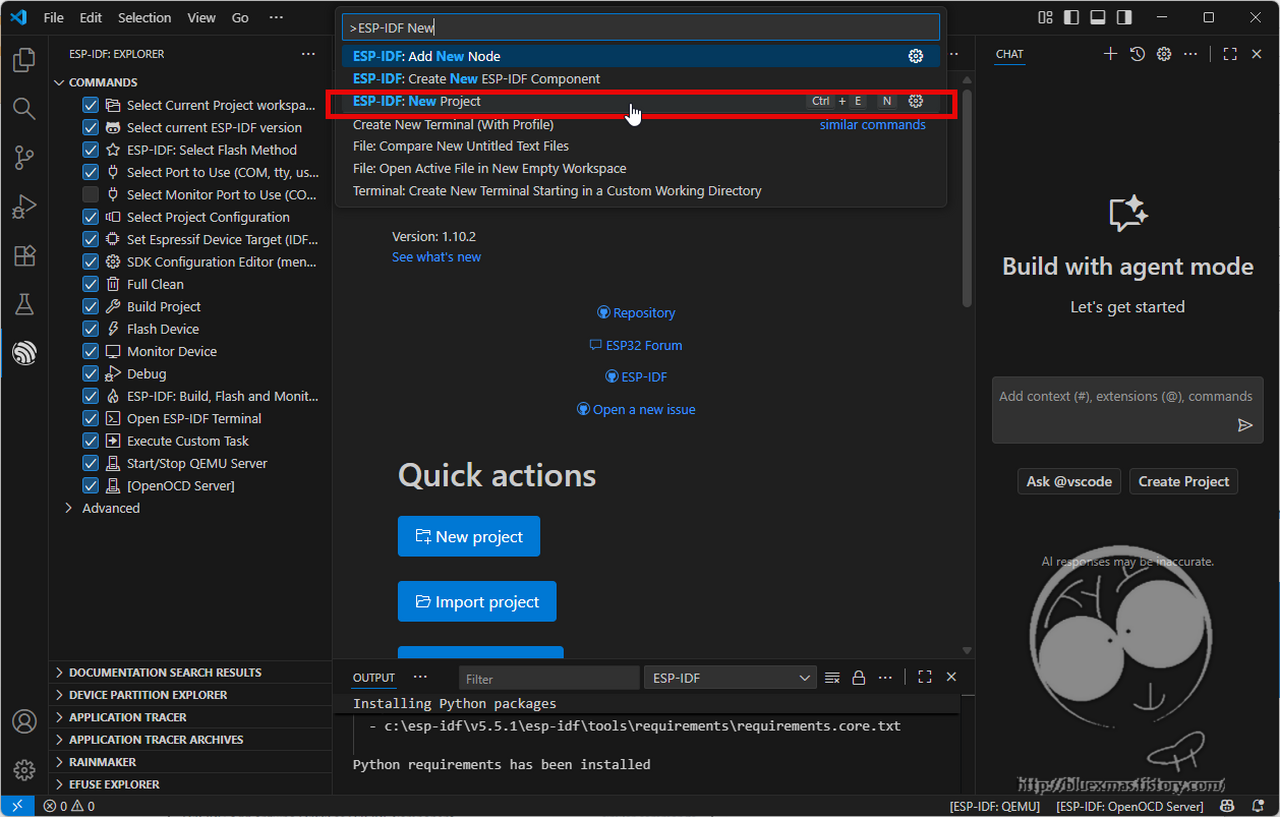The height and width of the screenshot is (817, 1280).
Task: Toggle the Flash Device checkbox
Action: 90,329
